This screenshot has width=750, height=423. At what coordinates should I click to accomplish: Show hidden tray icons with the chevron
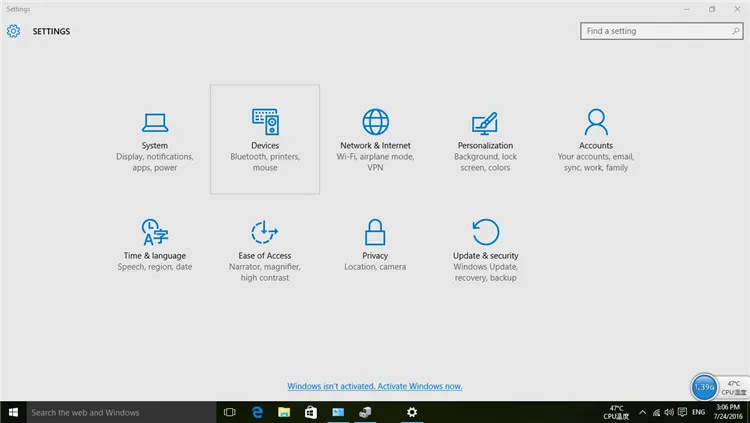click(x=642, y=412)
